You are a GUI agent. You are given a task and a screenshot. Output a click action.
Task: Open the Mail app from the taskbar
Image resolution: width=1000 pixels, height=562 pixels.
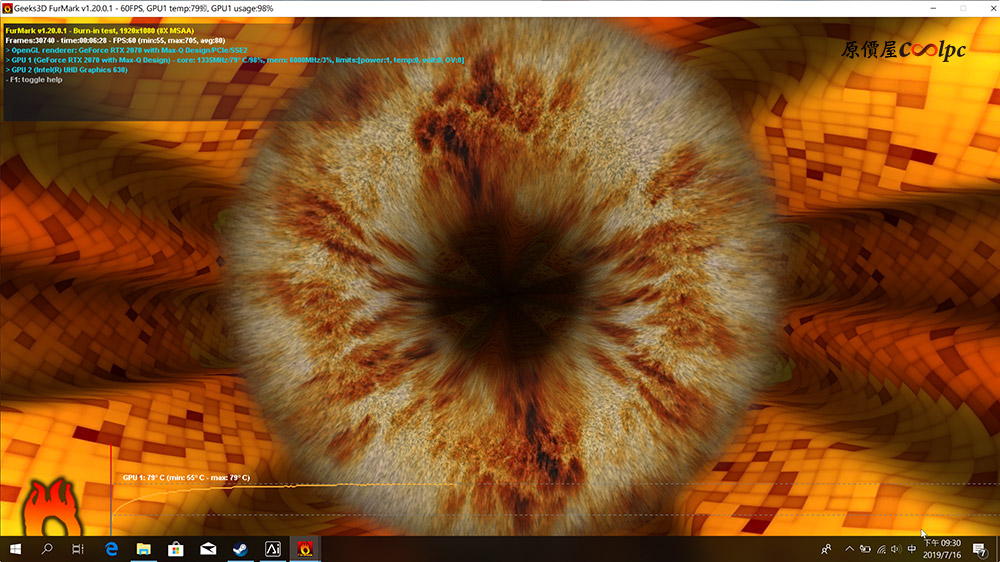click(208, 549)
